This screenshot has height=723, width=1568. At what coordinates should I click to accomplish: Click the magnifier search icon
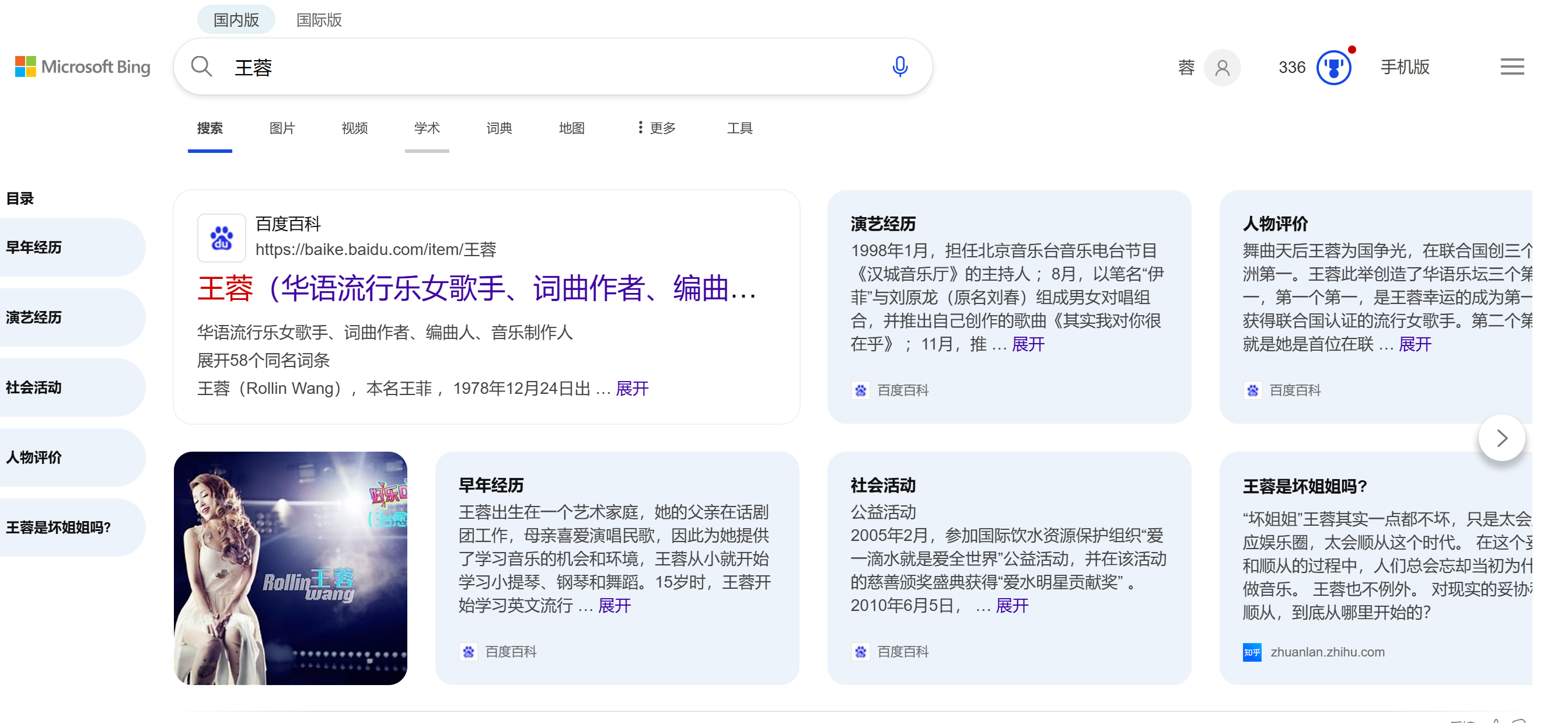coord(201,67)
